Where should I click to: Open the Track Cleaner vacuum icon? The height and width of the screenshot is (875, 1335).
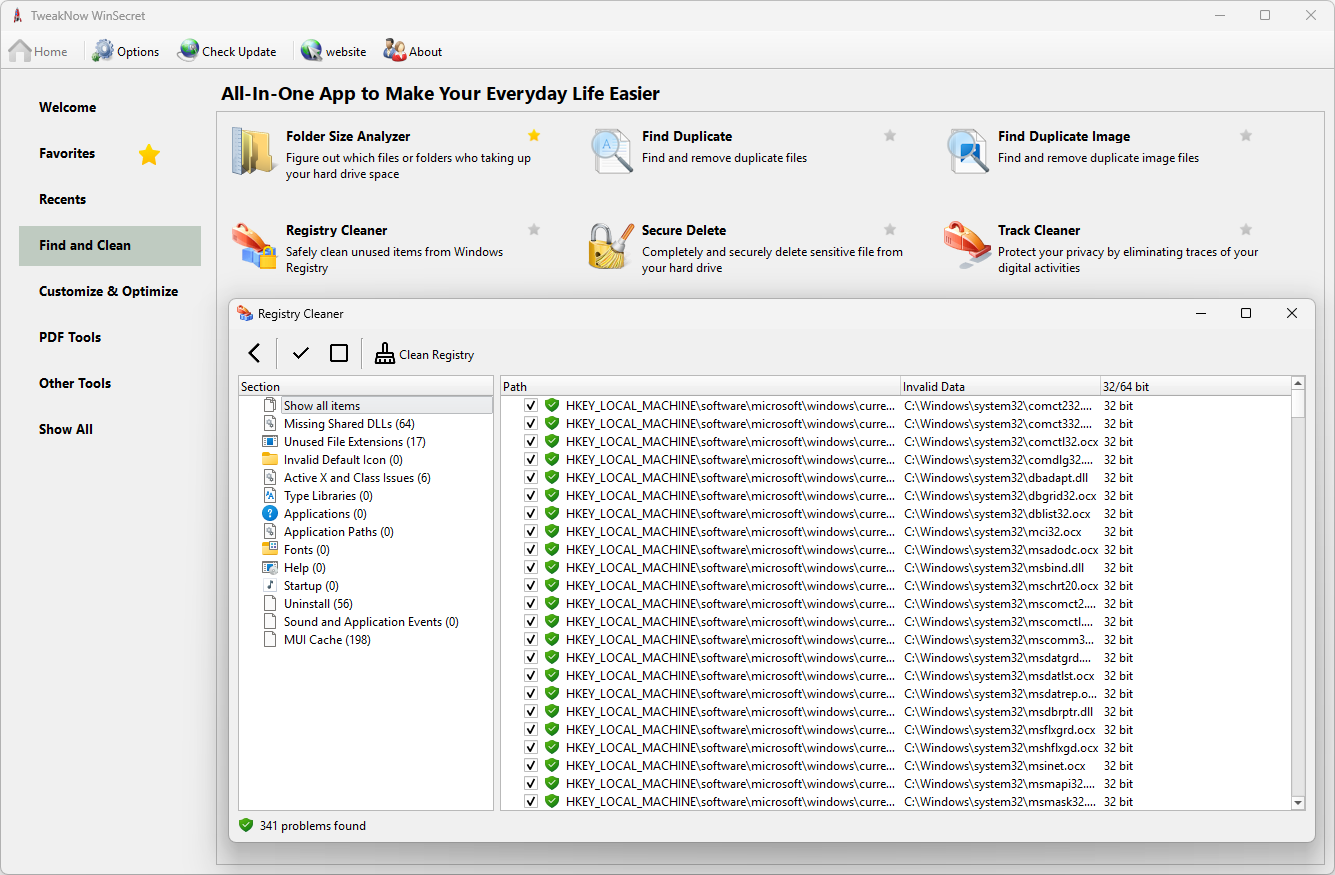[x=967, y=247]
